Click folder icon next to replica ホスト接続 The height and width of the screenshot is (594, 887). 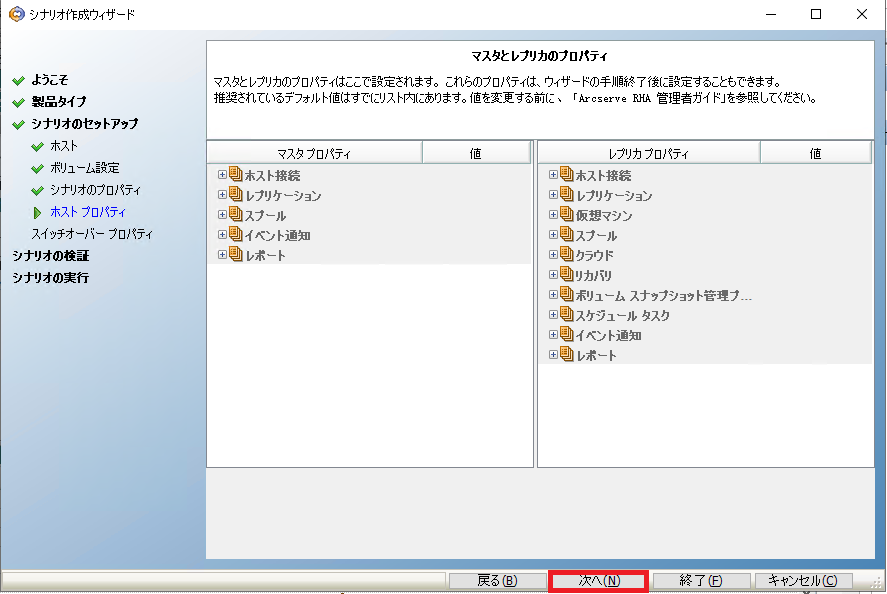(x=566, y=174)
